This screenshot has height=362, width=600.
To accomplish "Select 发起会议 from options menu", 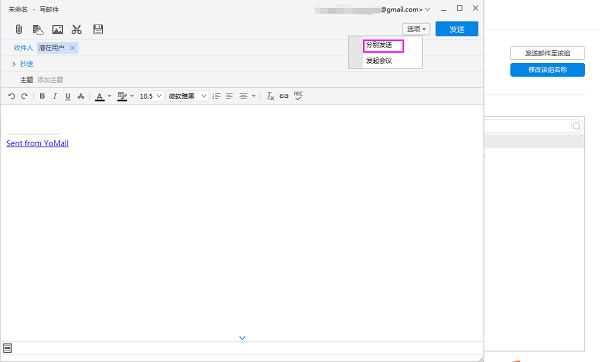I will tap(379, 61).
